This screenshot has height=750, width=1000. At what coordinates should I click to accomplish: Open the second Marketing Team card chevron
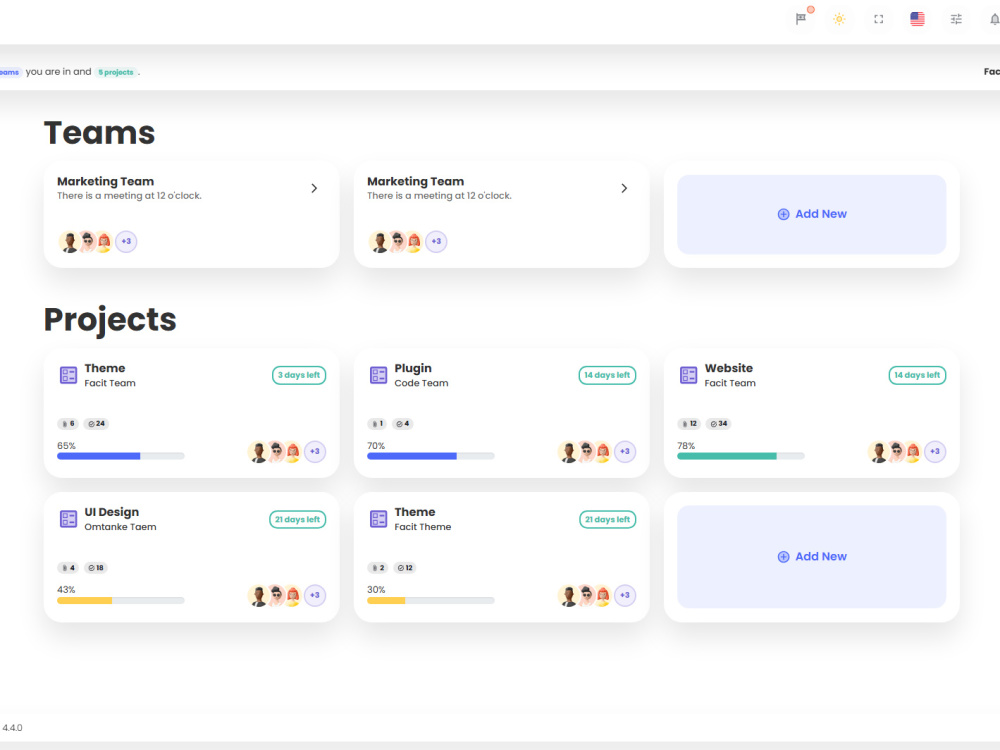tap(624, 188)
